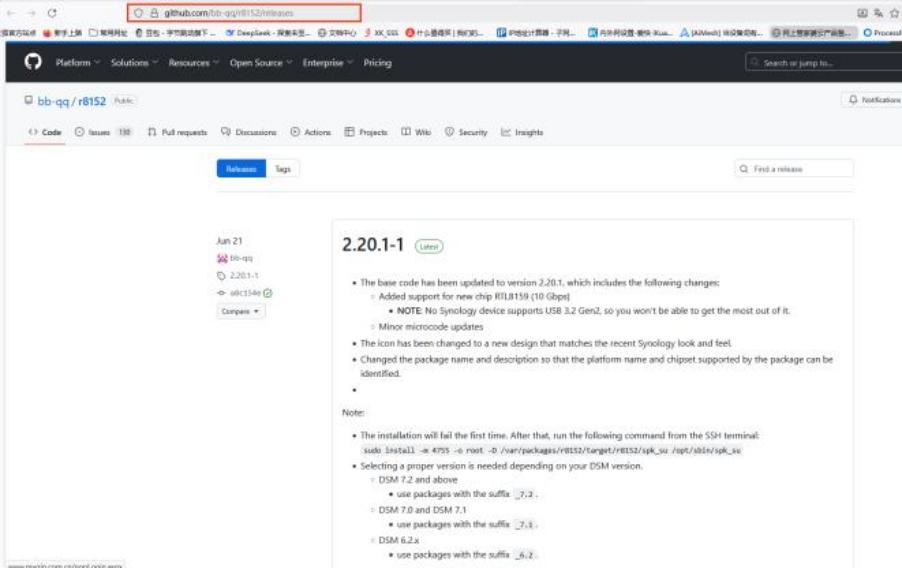Expand the Open Source menu
902x568 pixels.
click(x=261, y=62)
